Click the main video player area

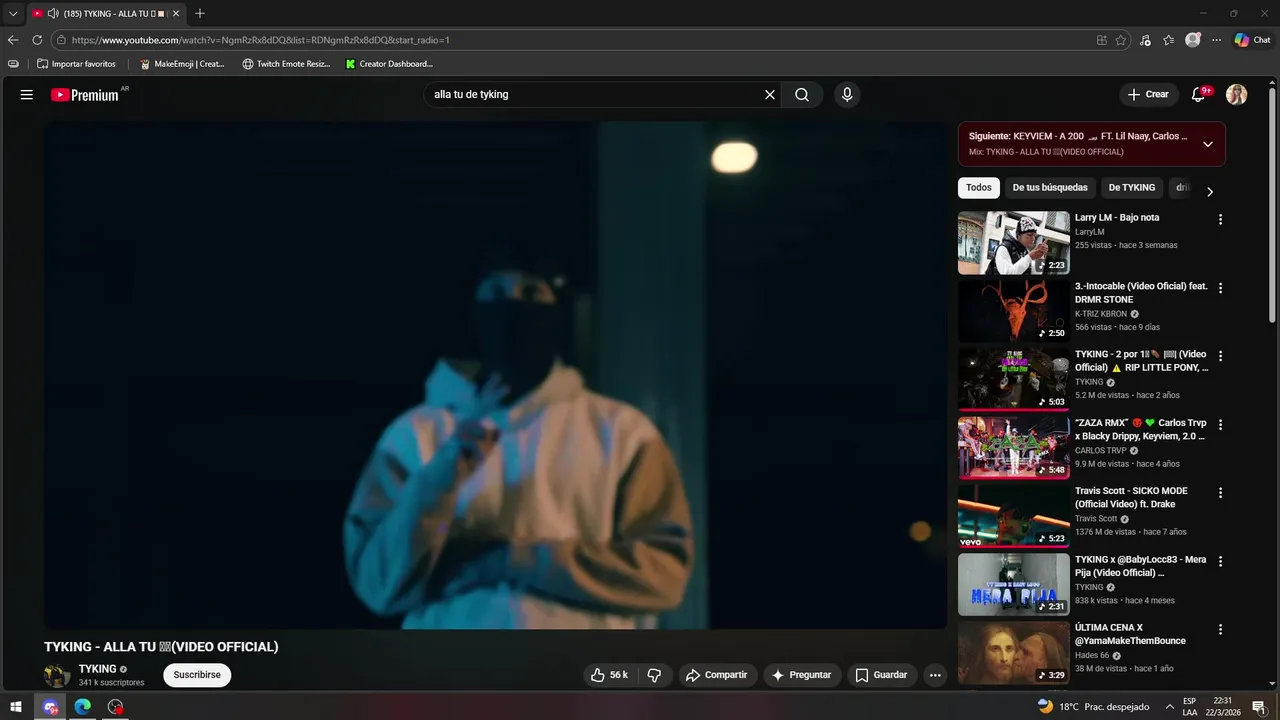click(x=495, y=375)
